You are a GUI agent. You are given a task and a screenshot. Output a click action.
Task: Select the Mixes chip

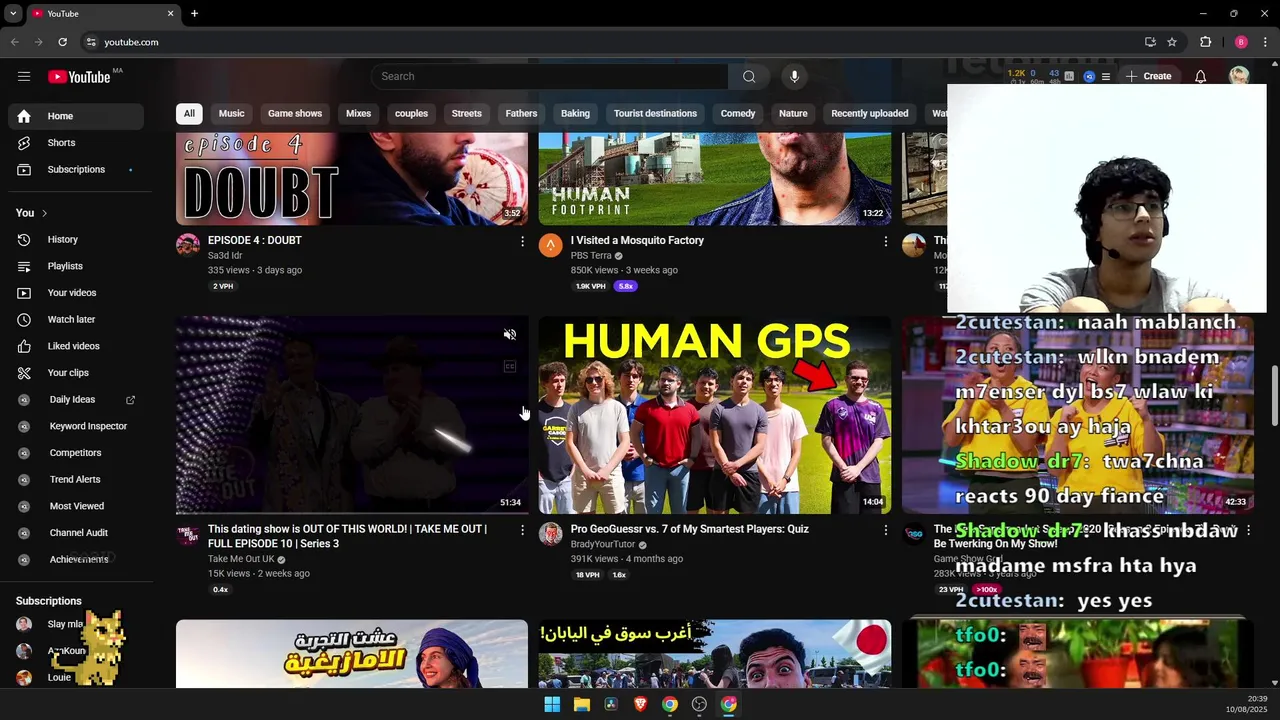coord(359,113)
